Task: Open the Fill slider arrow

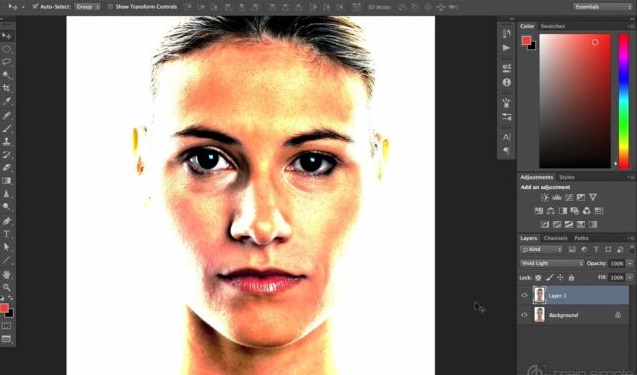Action: pyautogui.click(x=630, y=278)
